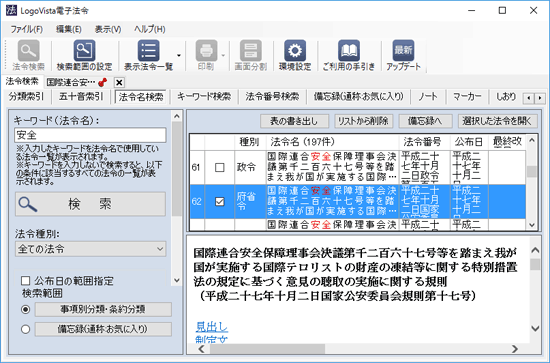Open the 法令種別 全ての法令 dropdown

click(90, 249)
